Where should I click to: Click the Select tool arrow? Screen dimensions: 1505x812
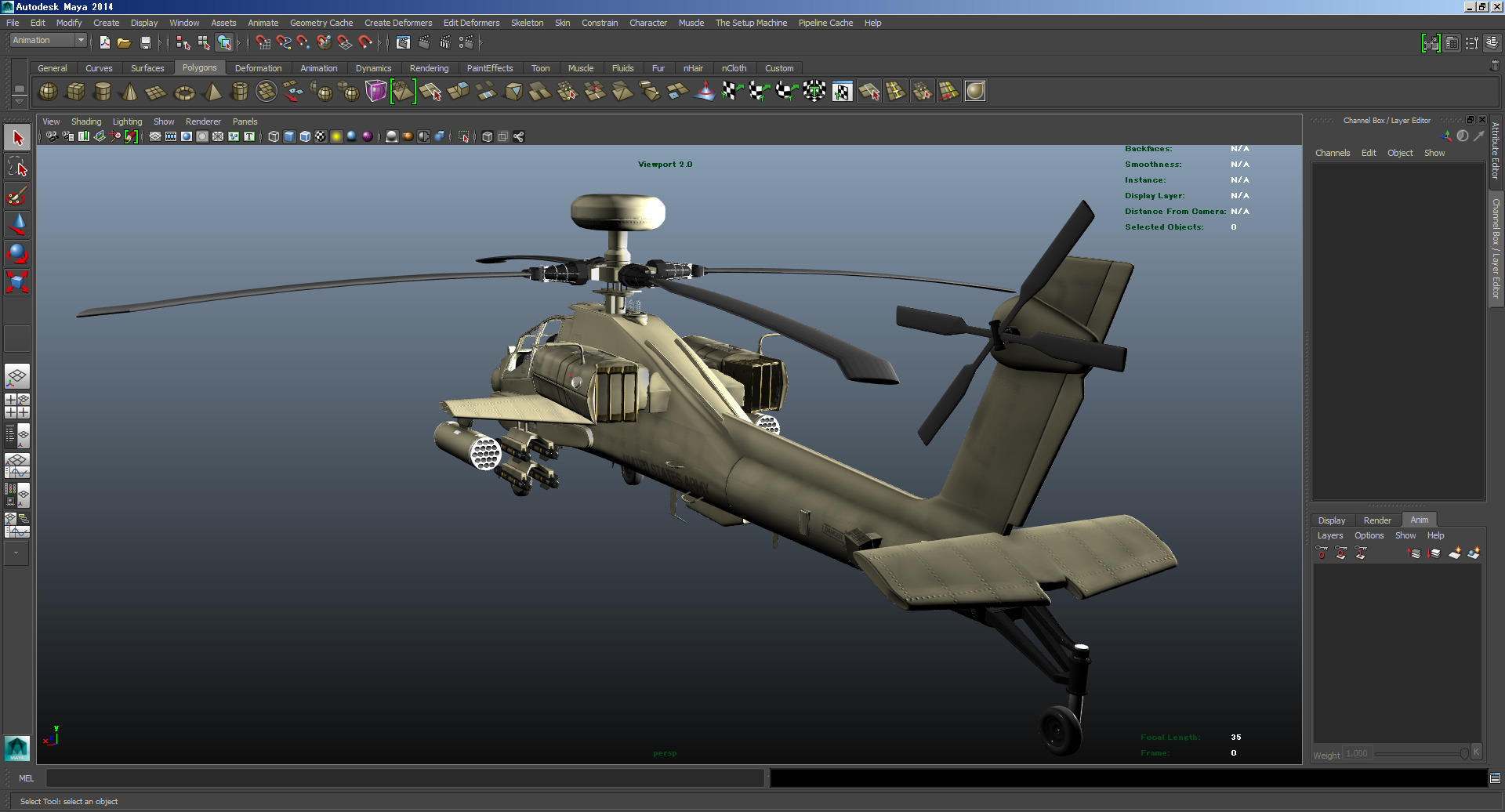click(x=17, y=138)
